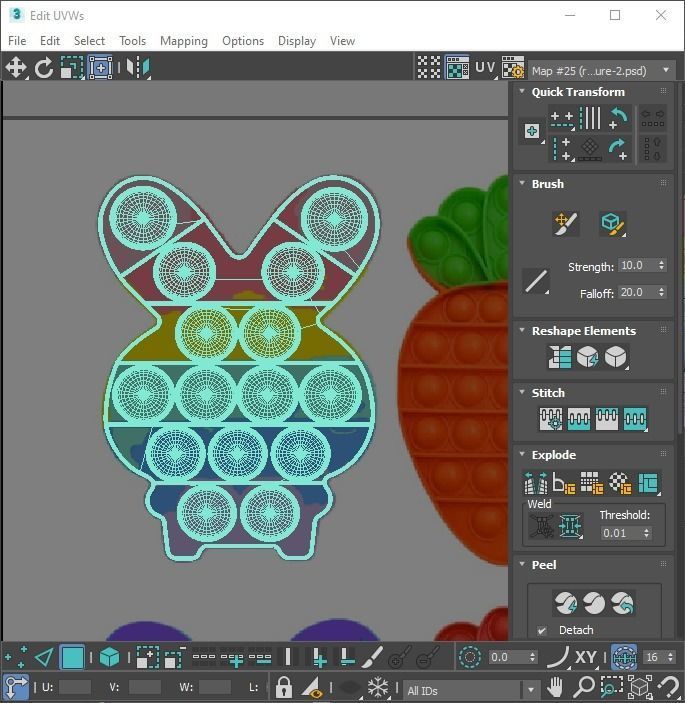Open the Mapping menu

coord(184,41)
